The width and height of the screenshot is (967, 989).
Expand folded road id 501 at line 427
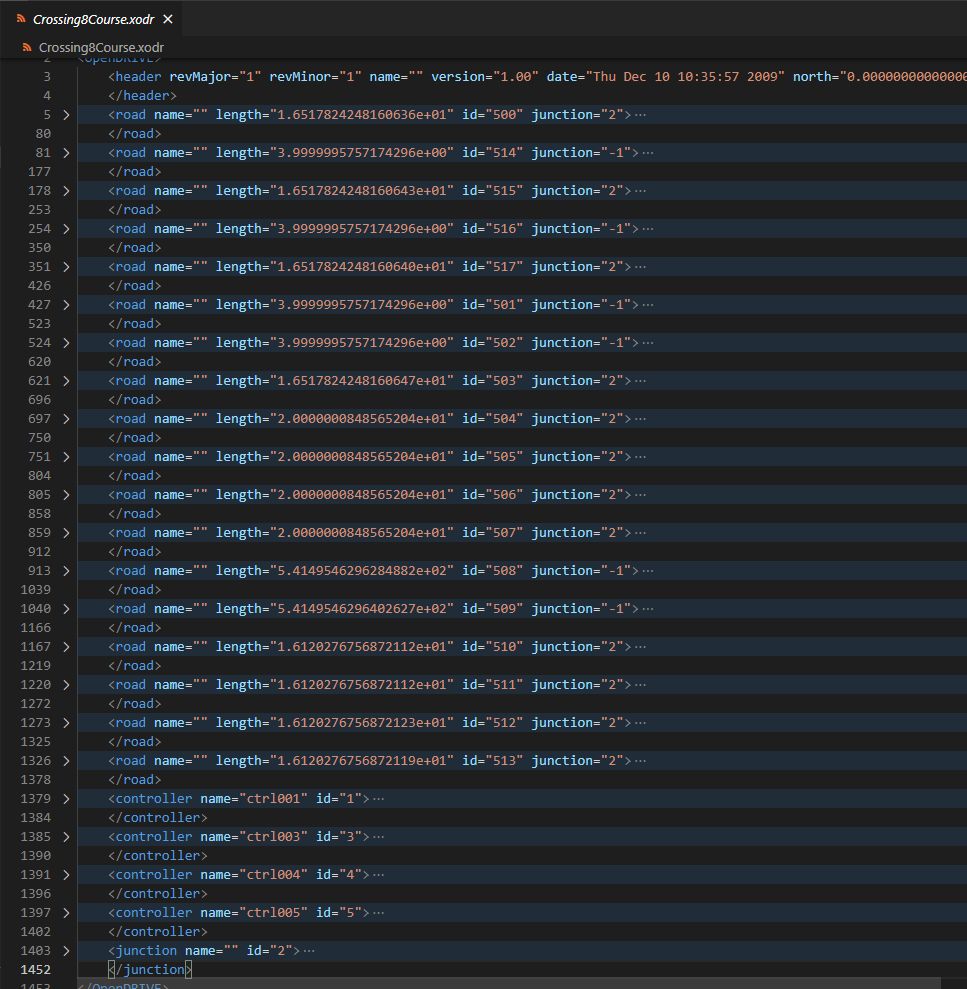[x=66, y=305]
